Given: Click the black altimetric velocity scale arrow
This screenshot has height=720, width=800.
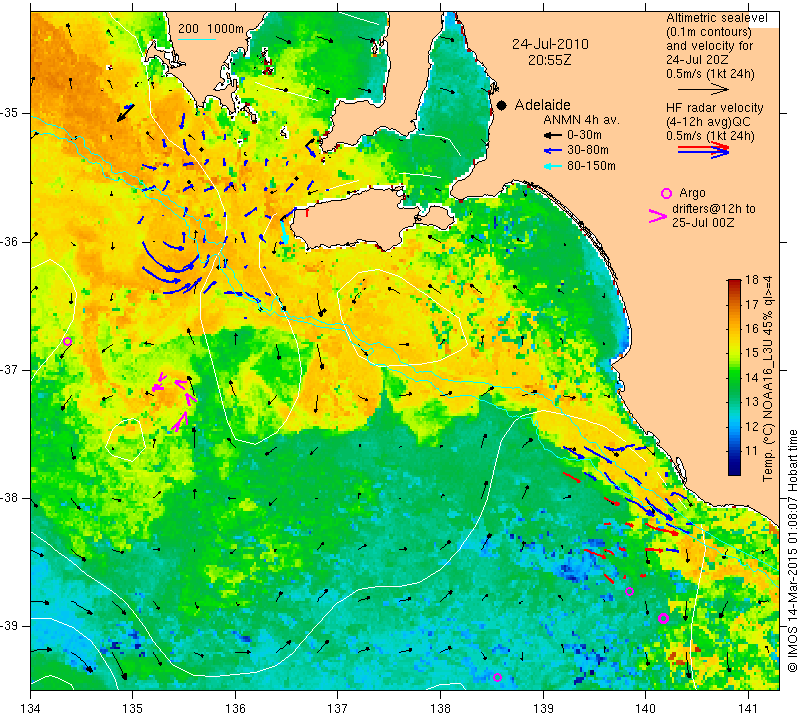Looking at the screenshot, I should [703, 89].
